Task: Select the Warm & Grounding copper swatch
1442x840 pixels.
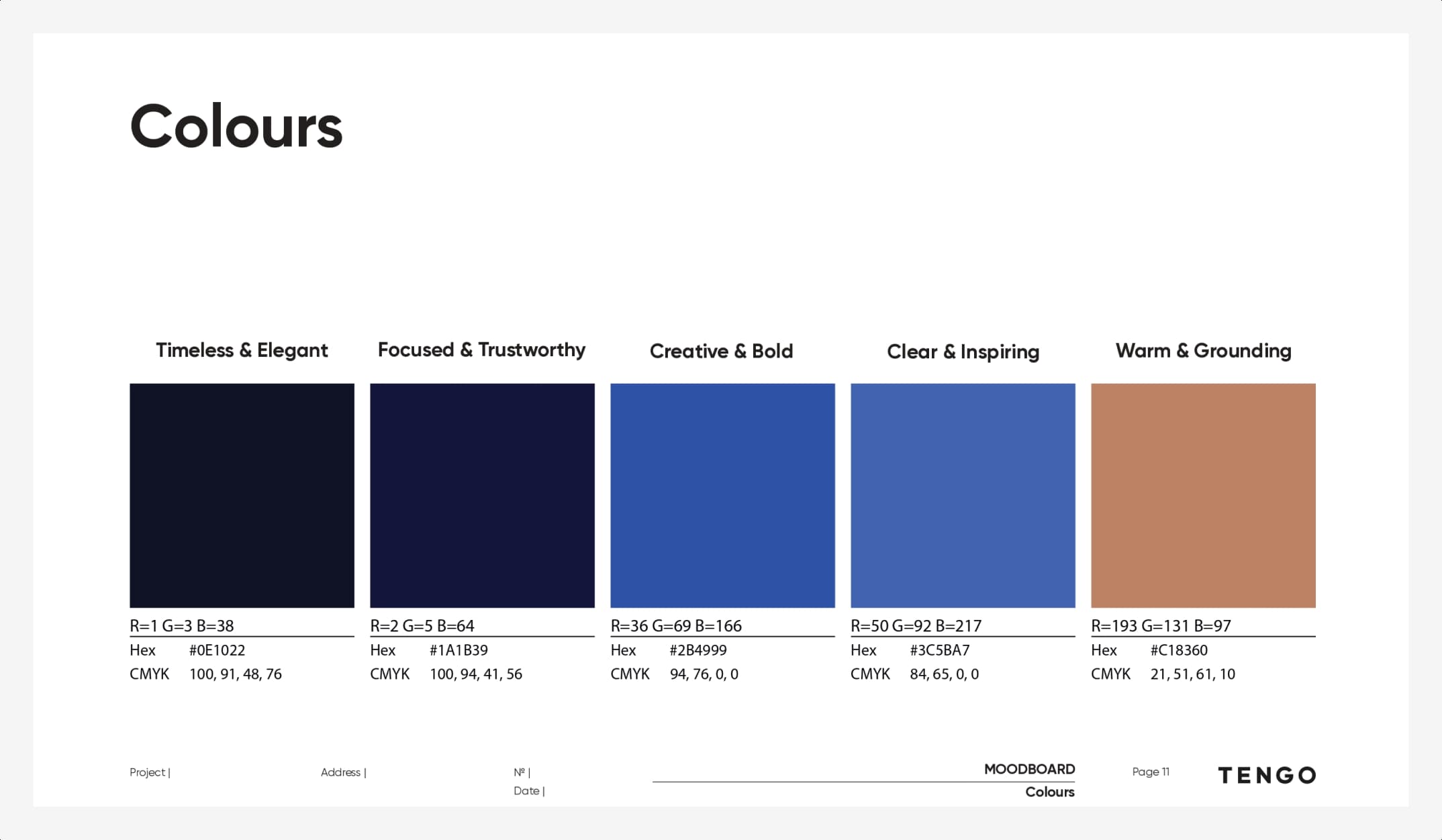Action: coord(1203,495)
